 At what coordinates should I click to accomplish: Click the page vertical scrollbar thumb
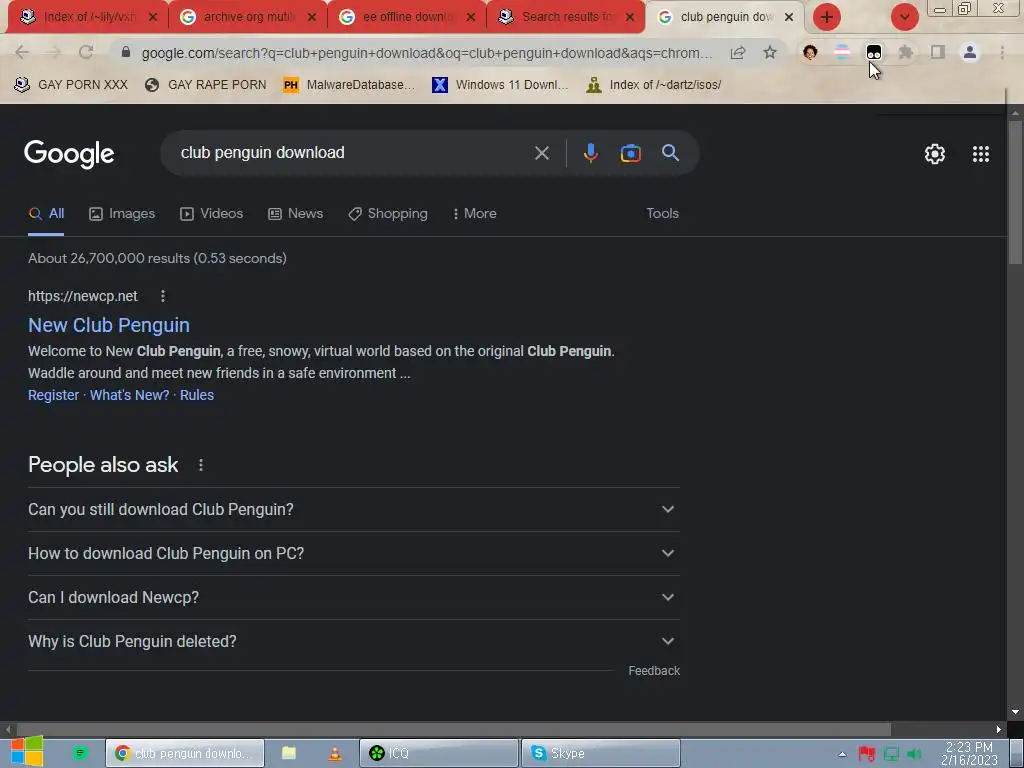coord(1015,192)
